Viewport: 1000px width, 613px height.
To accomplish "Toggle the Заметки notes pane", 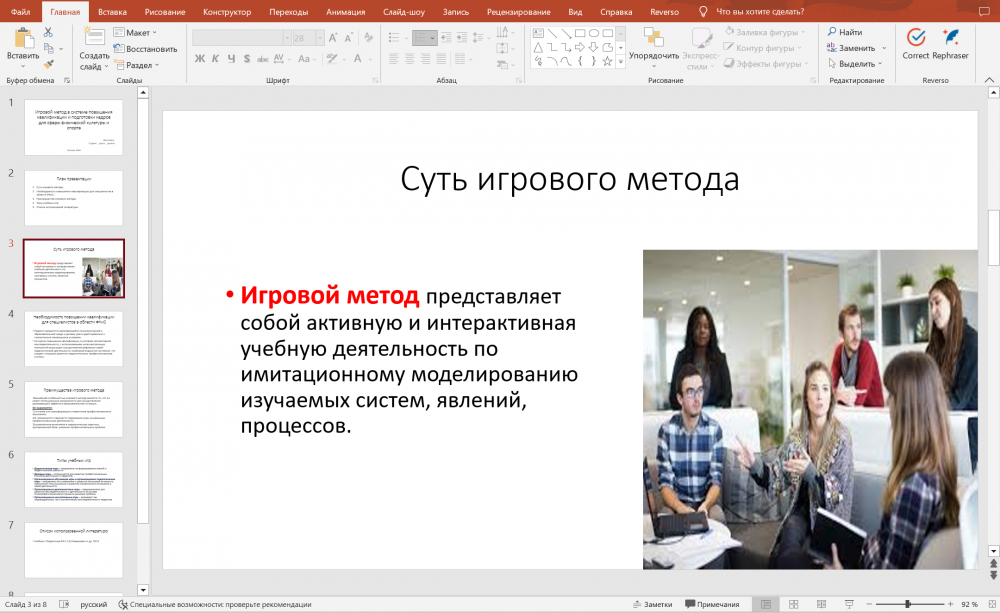I will [x=651, y=605].
